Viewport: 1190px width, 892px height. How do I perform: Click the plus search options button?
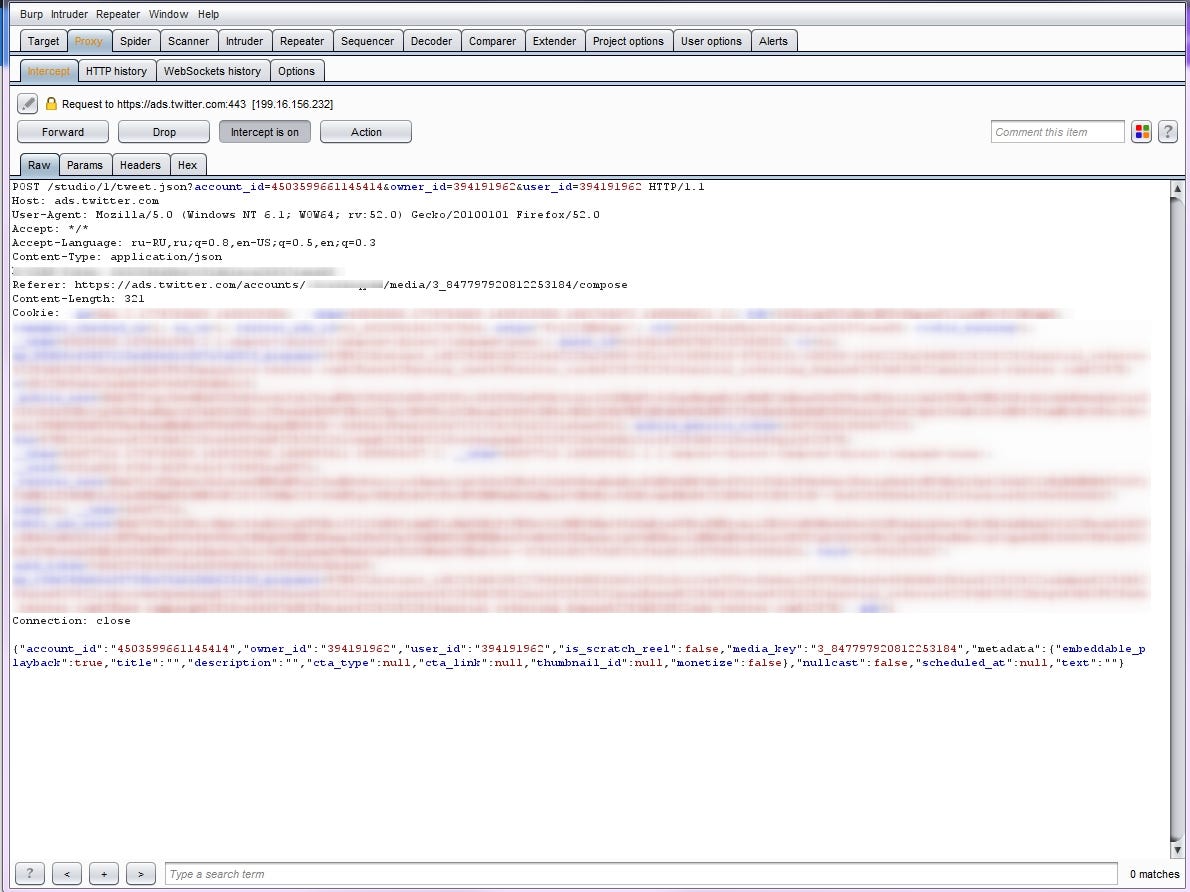click(104, 874)
